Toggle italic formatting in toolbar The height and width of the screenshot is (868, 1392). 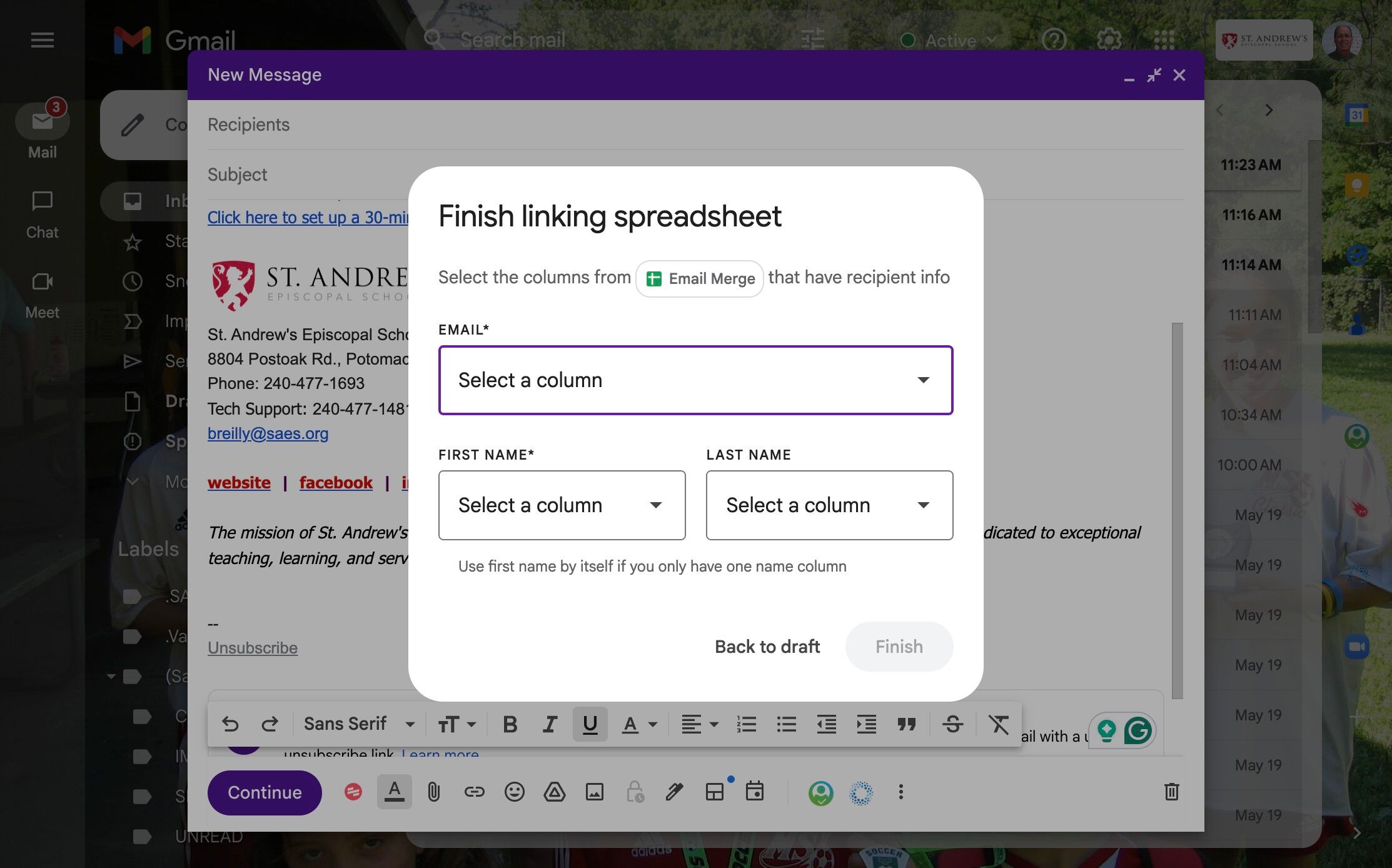click(x=549, y=724)
